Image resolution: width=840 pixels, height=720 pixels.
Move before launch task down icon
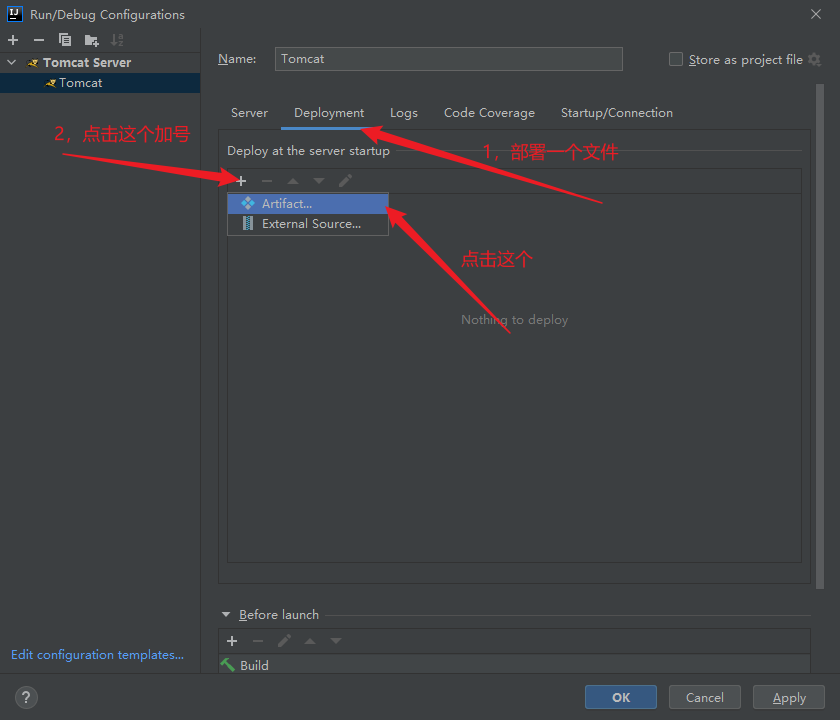pyautogui.click(x=336, y=641)
